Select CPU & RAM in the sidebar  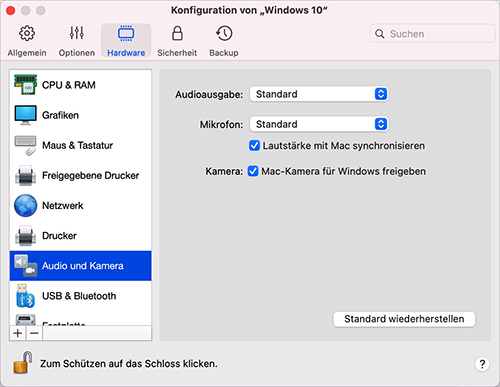(80, 85)
